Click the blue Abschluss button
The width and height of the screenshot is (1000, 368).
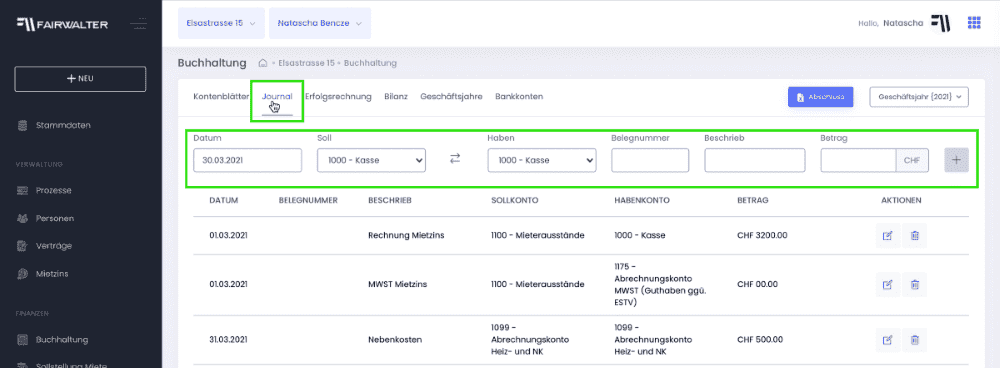click(820, 97)
